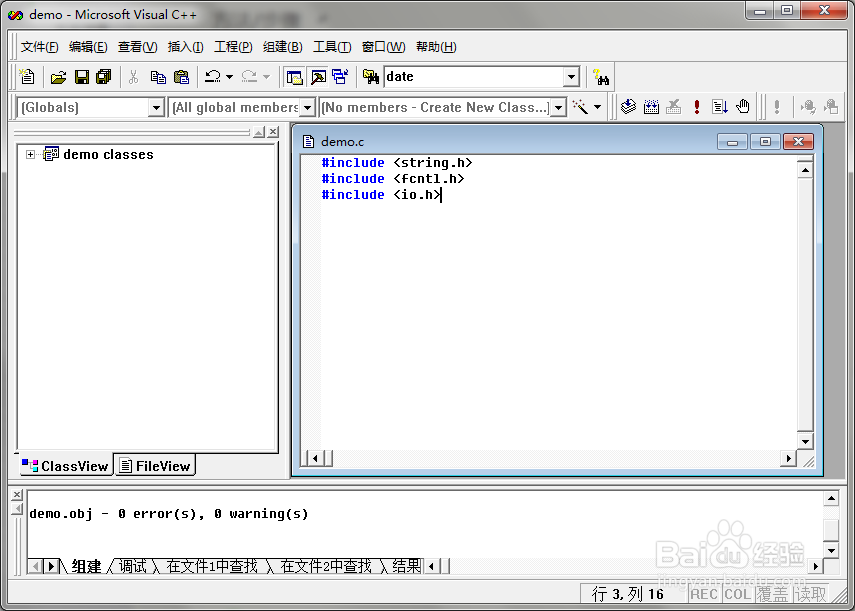
Task: Click the Cut scissors icon
Action: (134, 77)
